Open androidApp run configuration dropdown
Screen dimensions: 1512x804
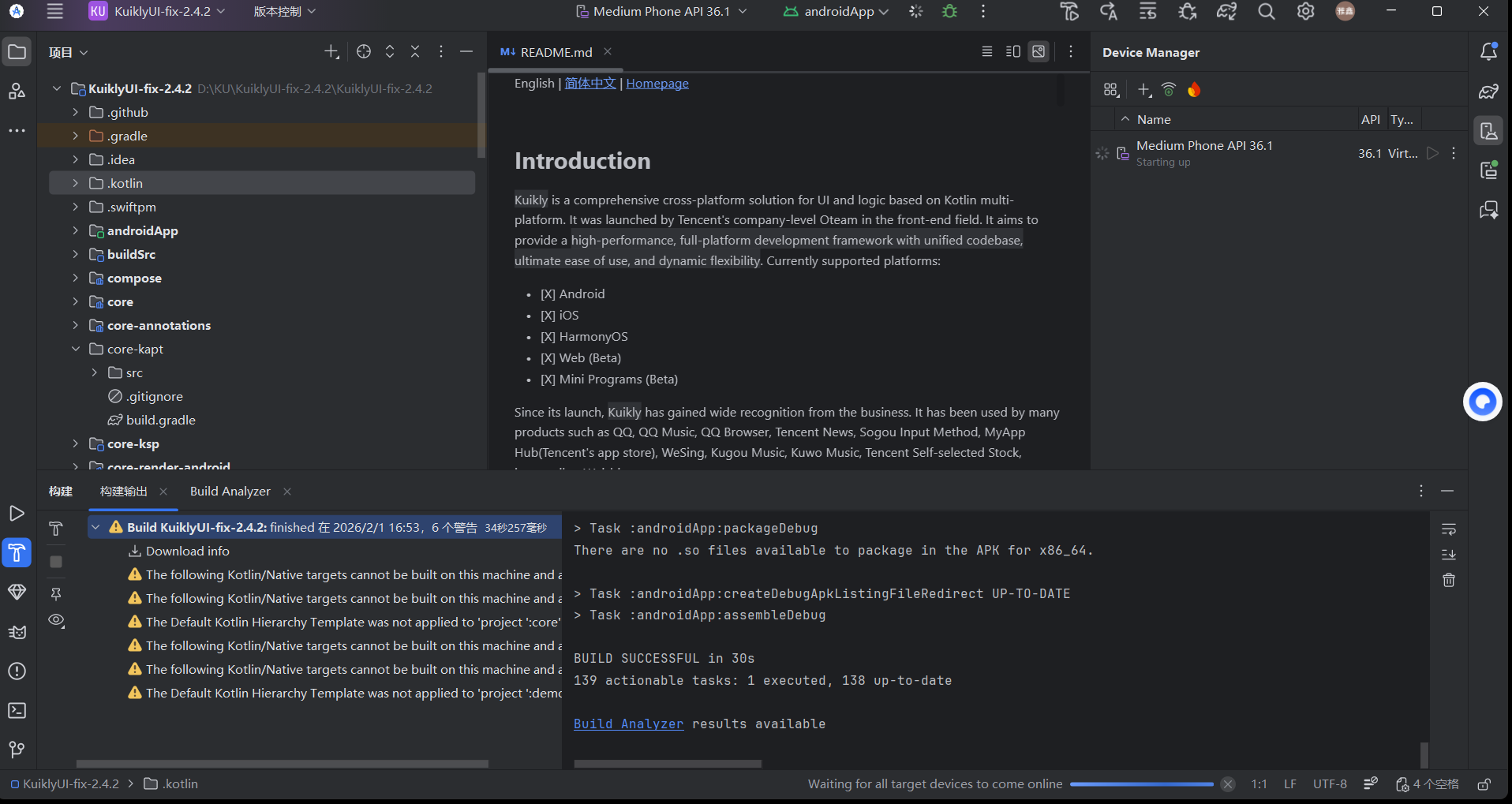[x=836, y=11]
